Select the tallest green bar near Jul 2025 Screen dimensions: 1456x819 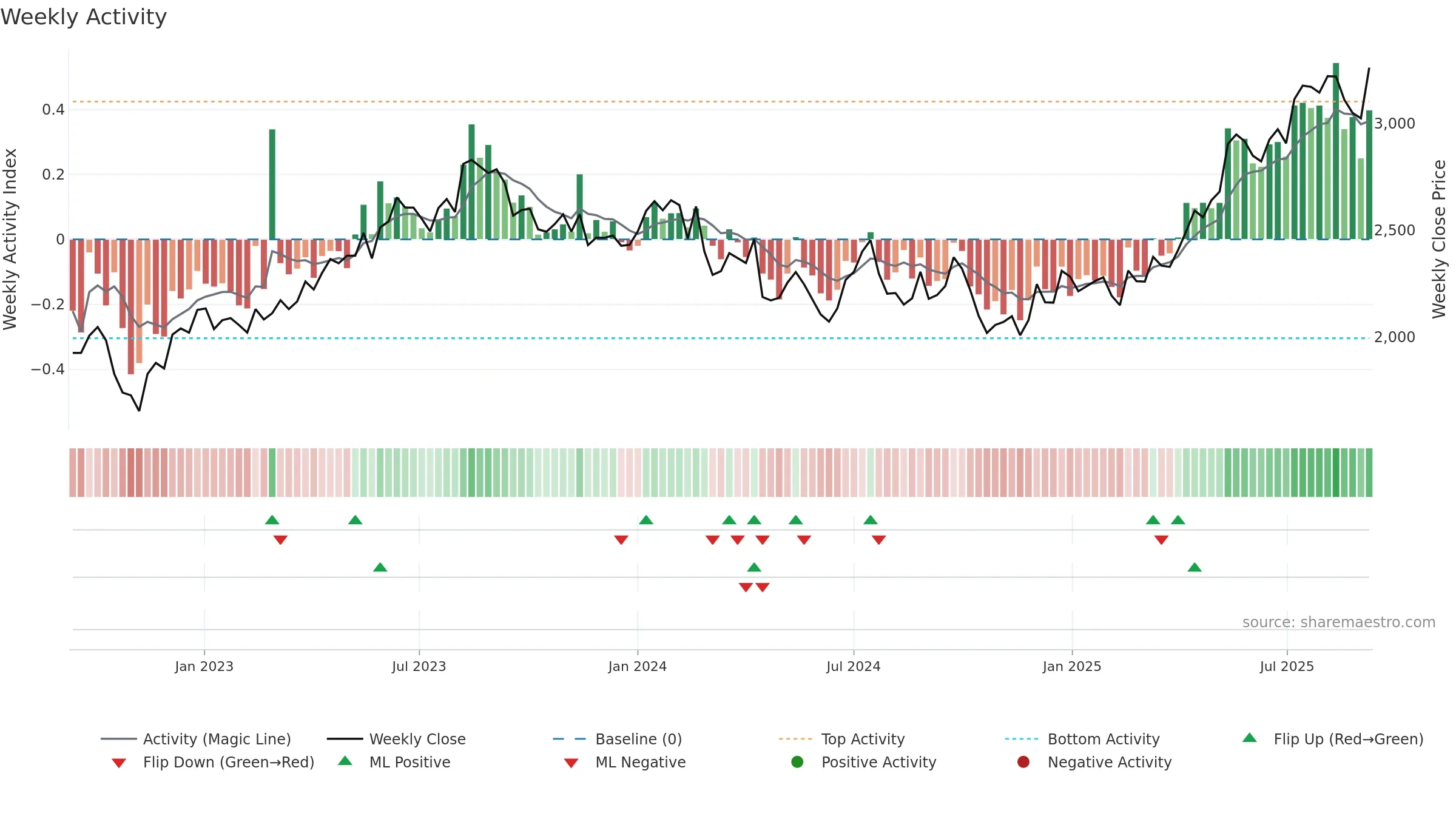tap(1336, 151)
